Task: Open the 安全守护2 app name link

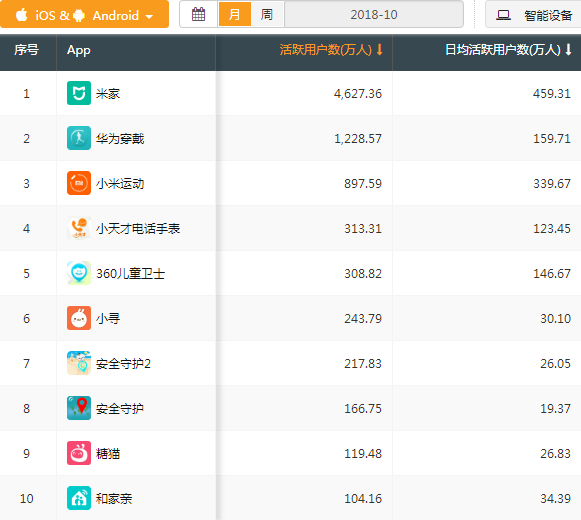Action: 123,364
